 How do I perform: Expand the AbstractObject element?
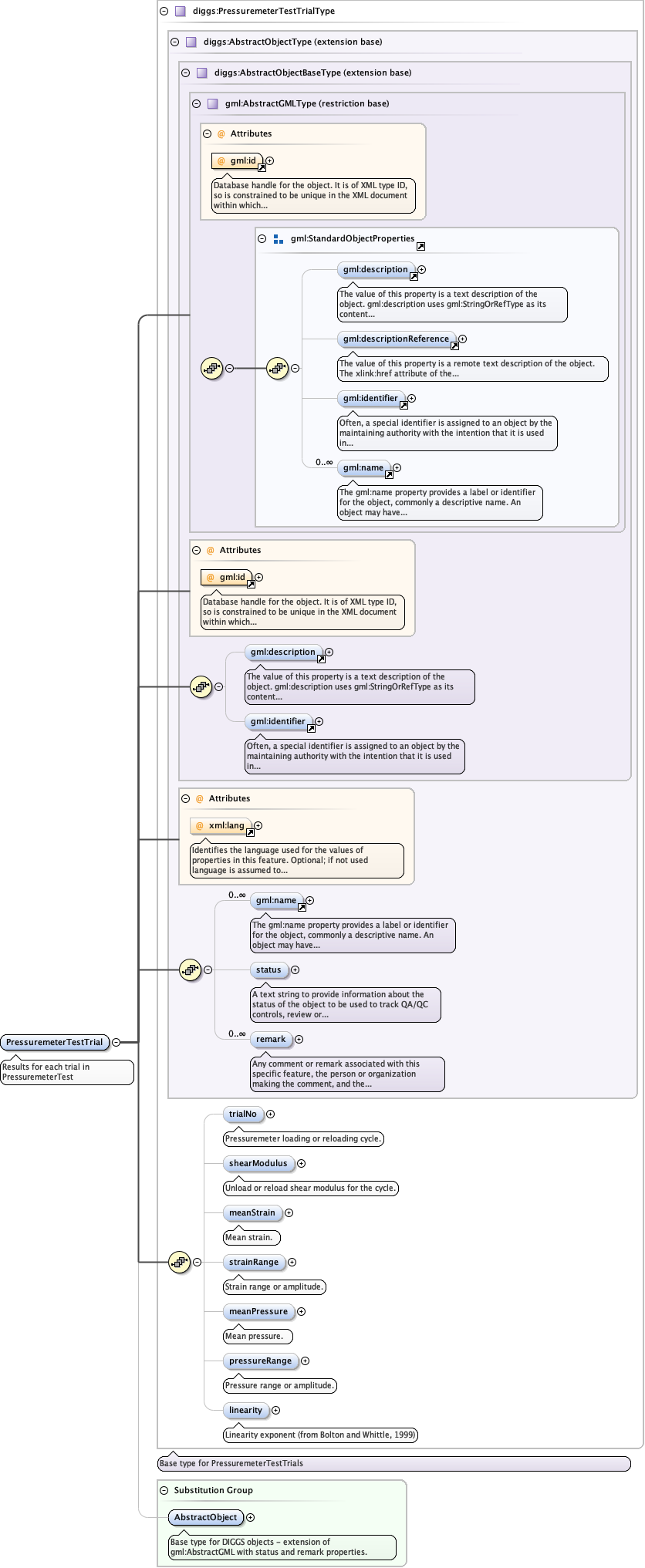251,1517
